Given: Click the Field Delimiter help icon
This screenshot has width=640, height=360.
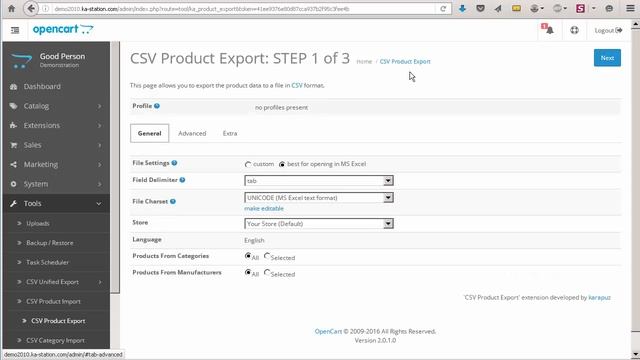Looking at the screenshot, I should tap(182, 180).
